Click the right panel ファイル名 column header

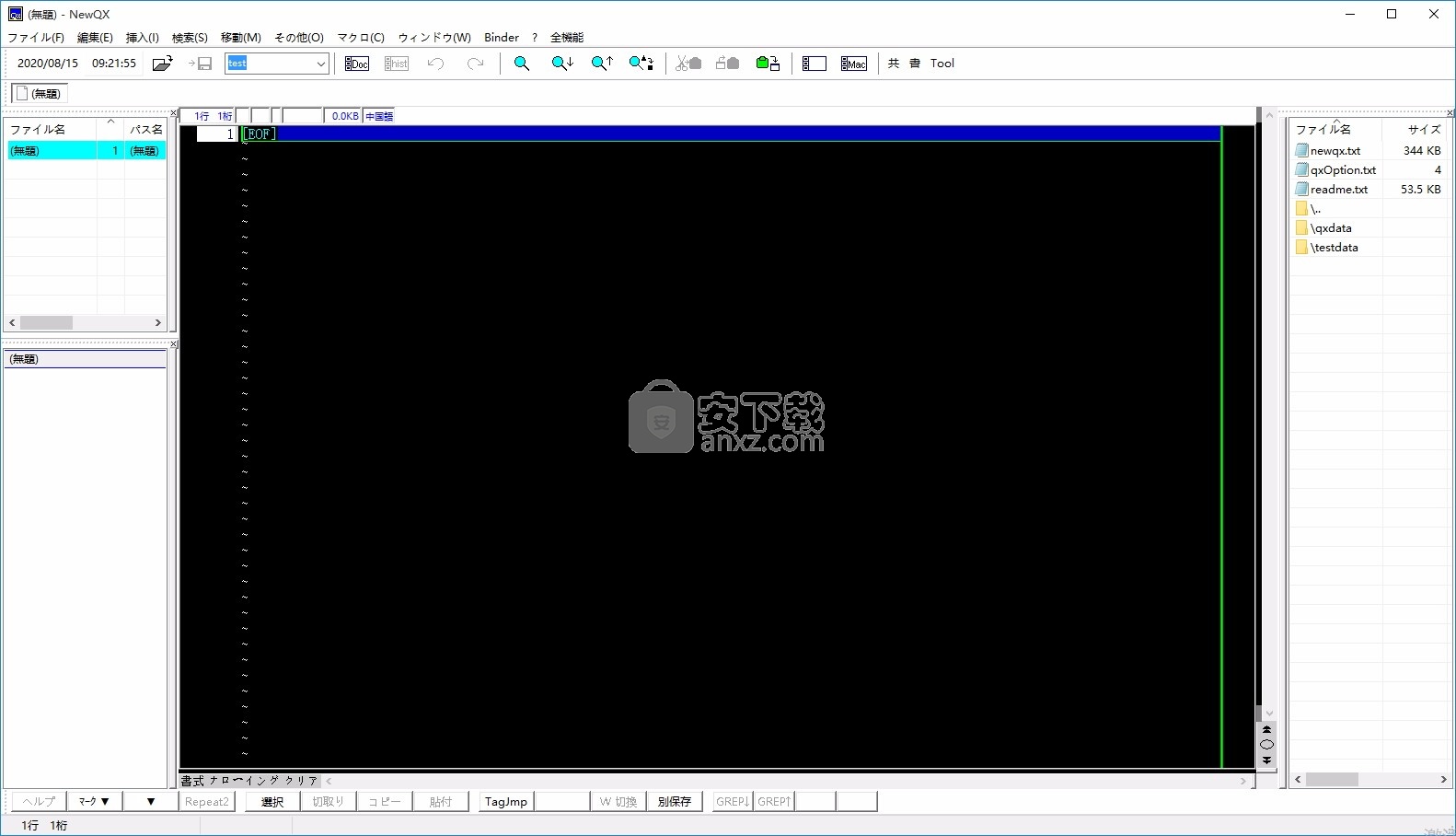(1335, 129)
